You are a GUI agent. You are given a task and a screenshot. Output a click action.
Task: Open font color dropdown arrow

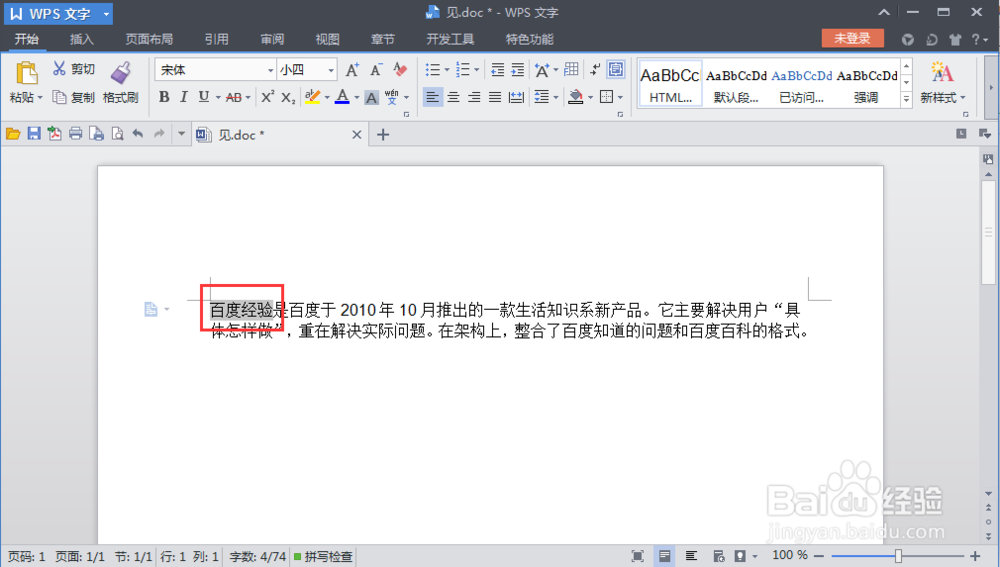pos(357,98)
